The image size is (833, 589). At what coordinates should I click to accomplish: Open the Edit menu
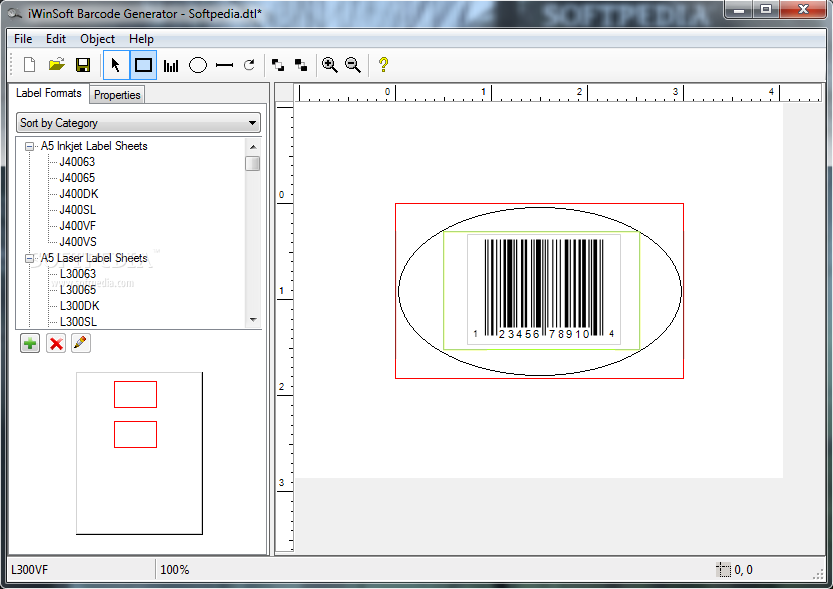(56, 39)
